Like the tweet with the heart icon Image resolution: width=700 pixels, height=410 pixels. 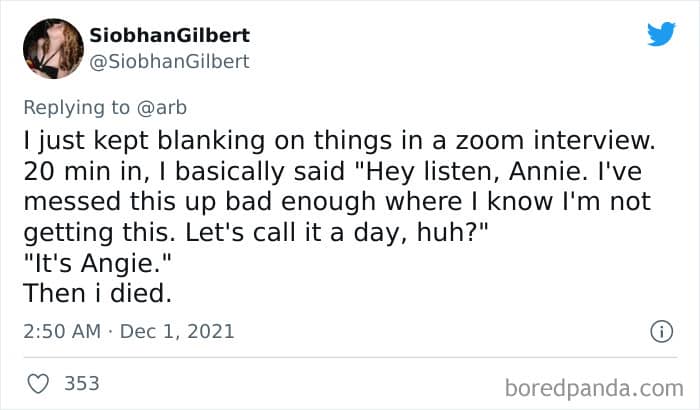coord(39,383)
